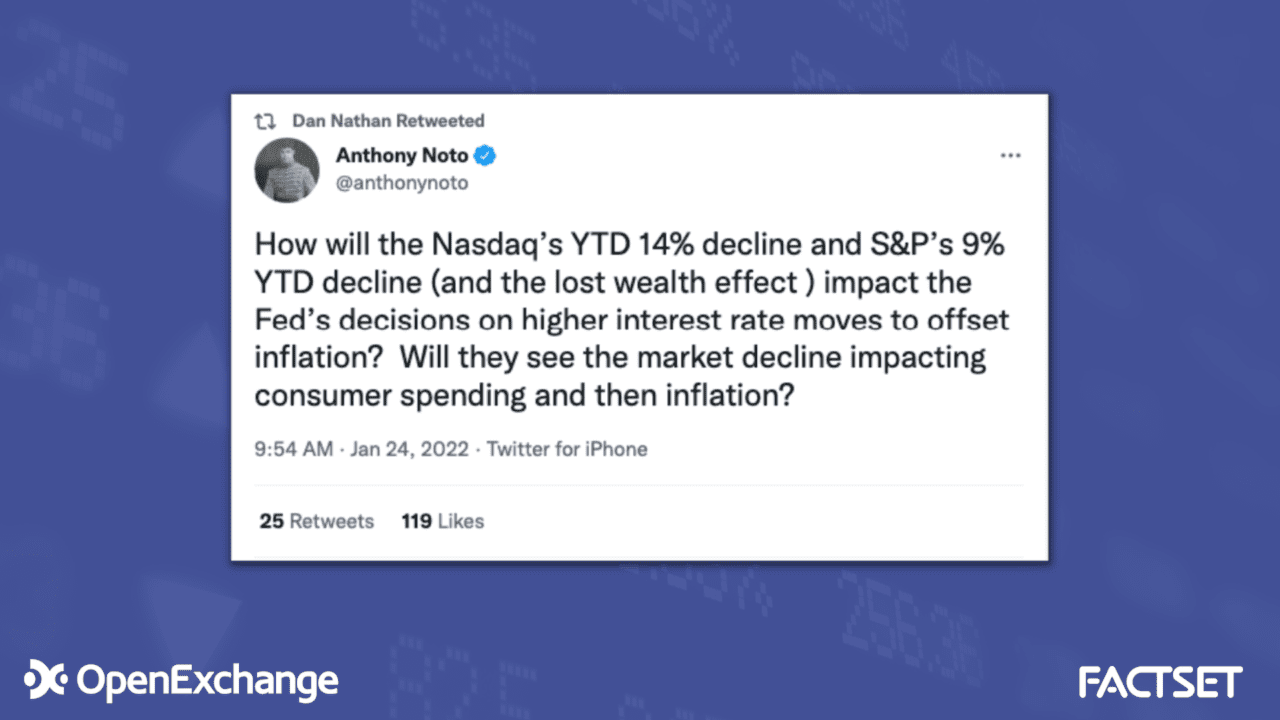
Task: Click the Anthony Noto display name
Action: [x=402, y=155]
